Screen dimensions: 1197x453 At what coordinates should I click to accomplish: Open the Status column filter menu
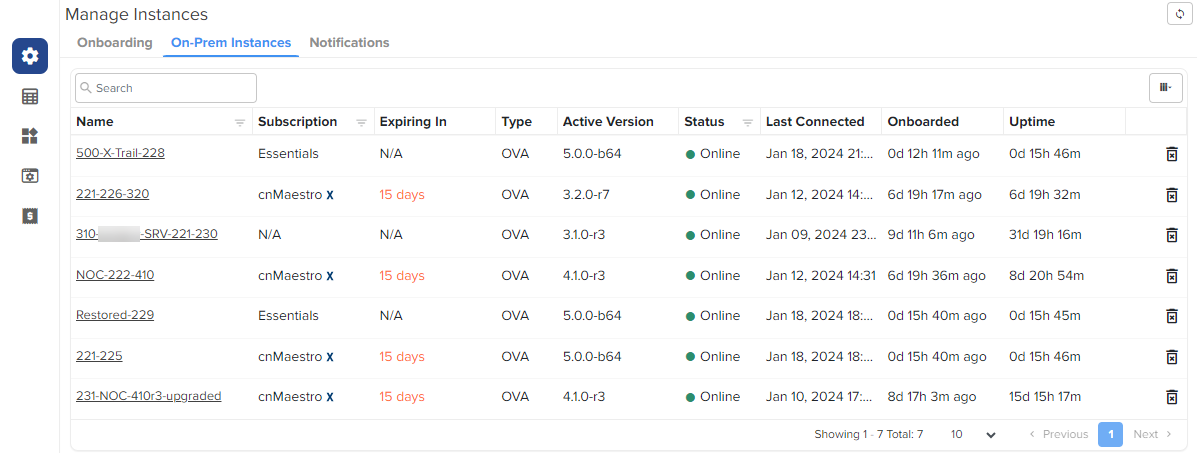tap(747, 122)
